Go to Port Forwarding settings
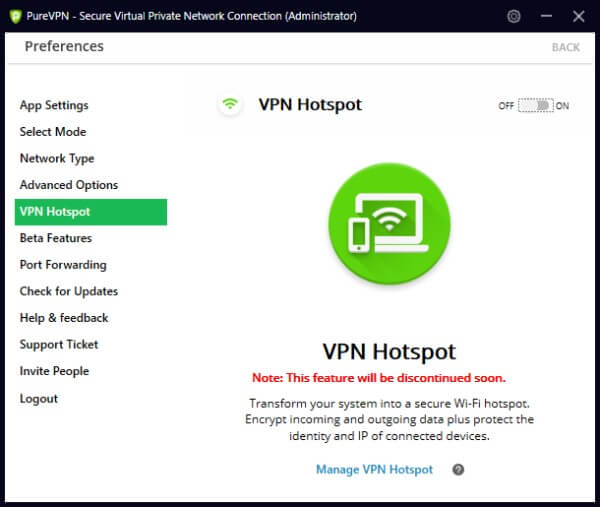Image resolution: width=600 pixels, height=507 pixels. [x=63, y=265]
